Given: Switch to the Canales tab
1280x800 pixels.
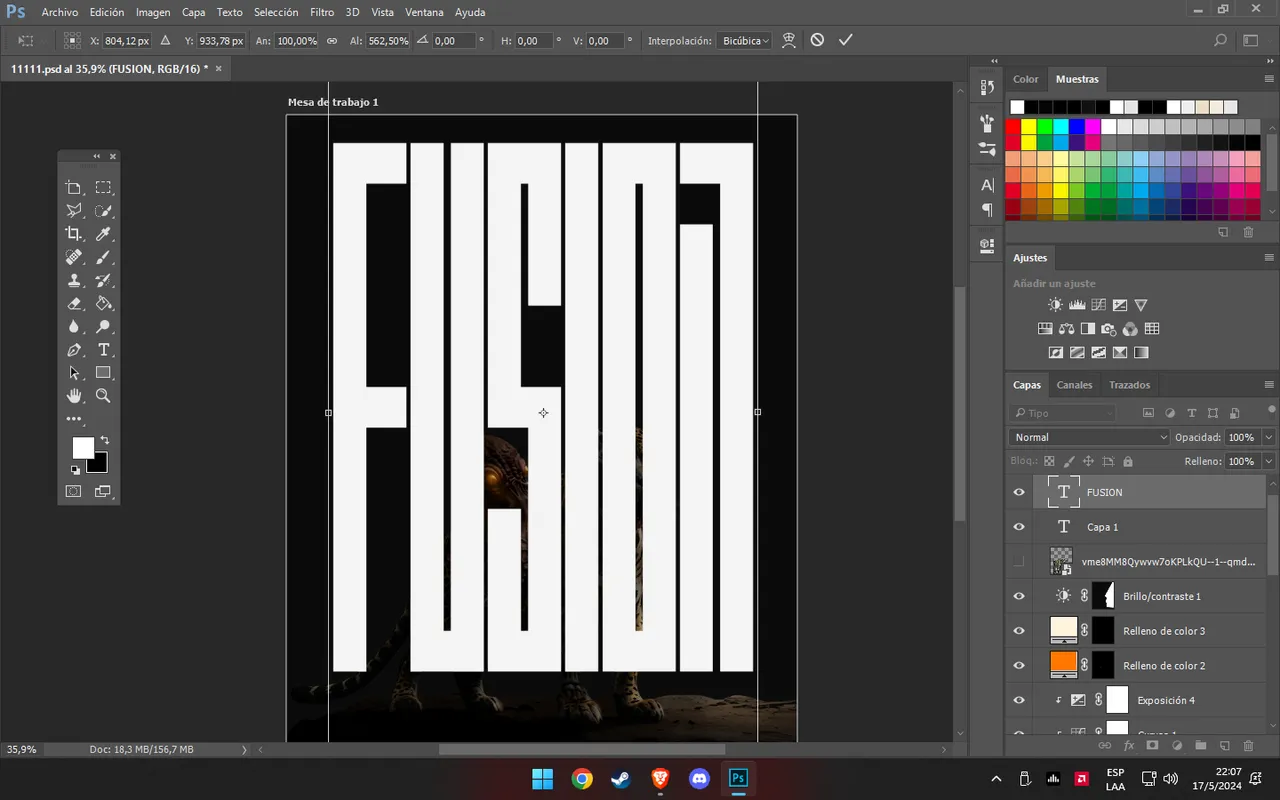Looking at the screenshot, I should pos(1075,385).
